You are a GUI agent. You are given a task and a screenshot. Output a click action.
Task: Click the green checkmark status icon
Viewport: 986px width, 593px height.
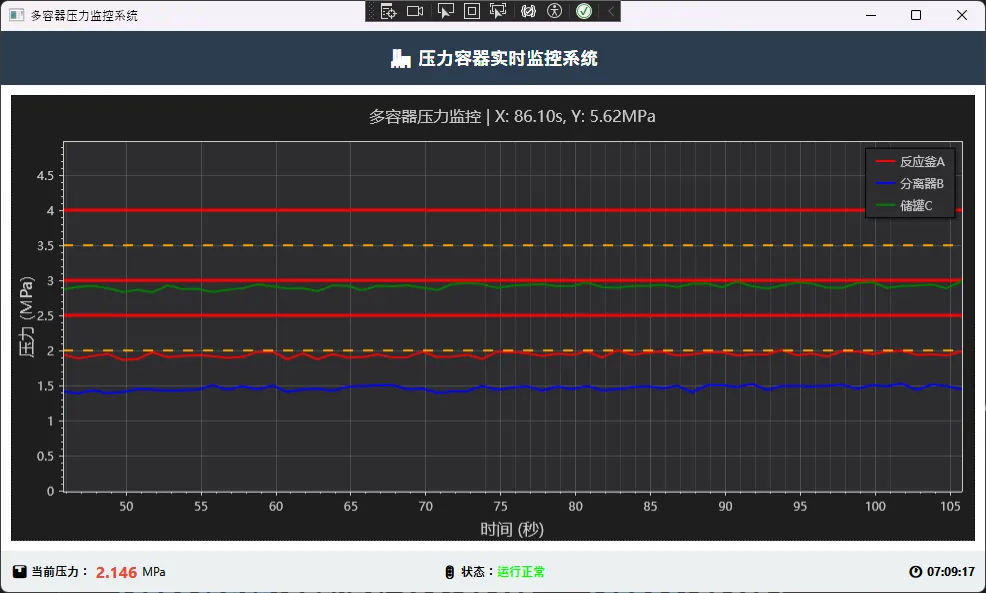click(584, 11)
